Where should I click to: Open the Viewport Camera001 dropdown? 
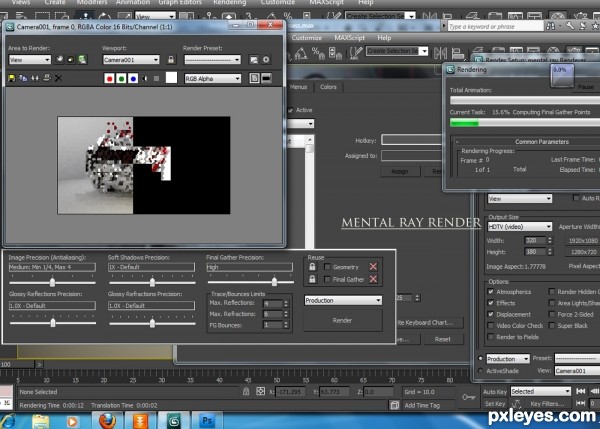click(x=131, y=60)
